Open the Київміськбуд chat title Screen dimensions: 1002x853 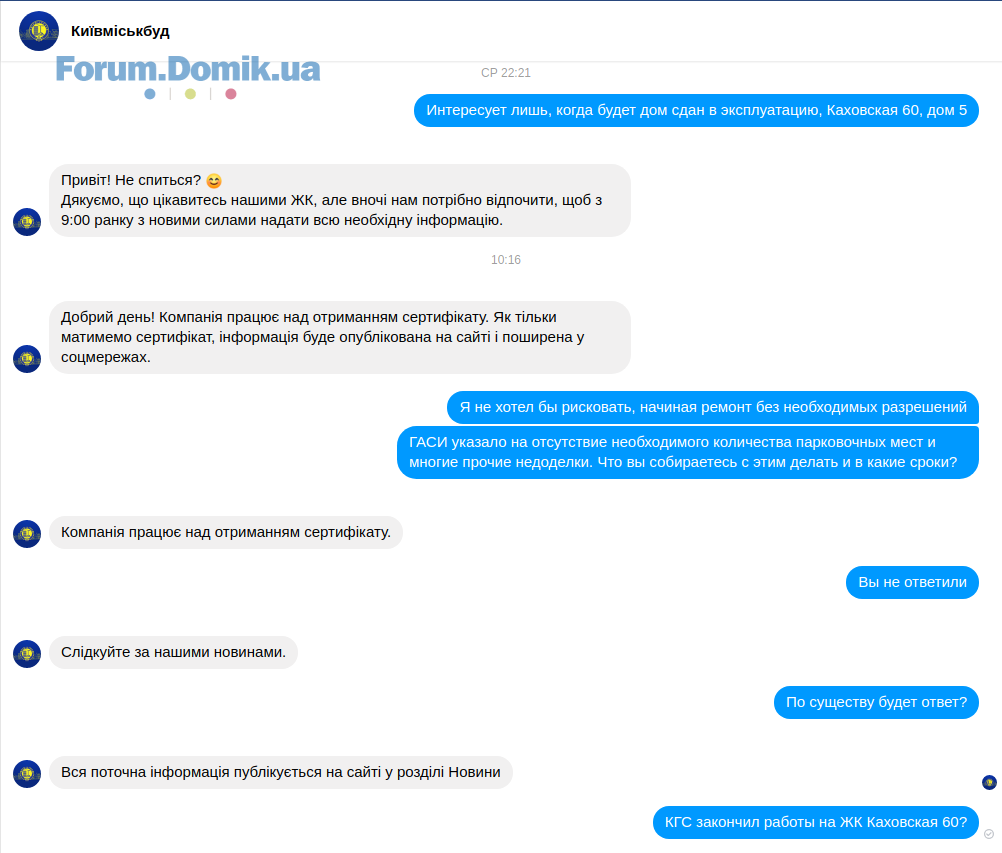pos(120,31)
